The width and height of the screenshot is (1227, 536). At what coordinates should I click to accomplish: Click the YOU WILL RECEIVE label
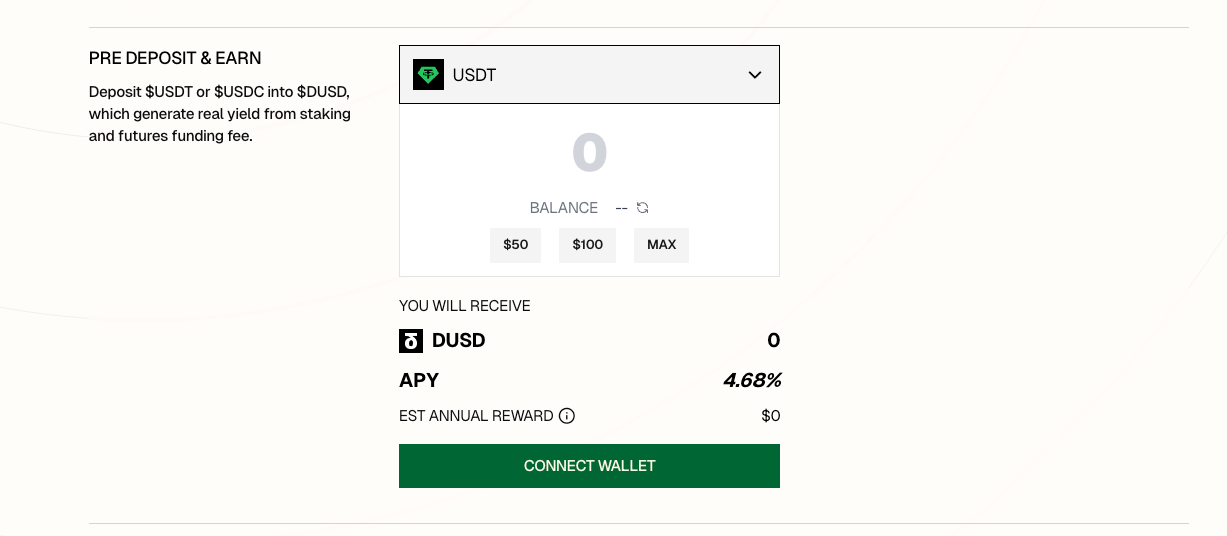coord(465,306)
